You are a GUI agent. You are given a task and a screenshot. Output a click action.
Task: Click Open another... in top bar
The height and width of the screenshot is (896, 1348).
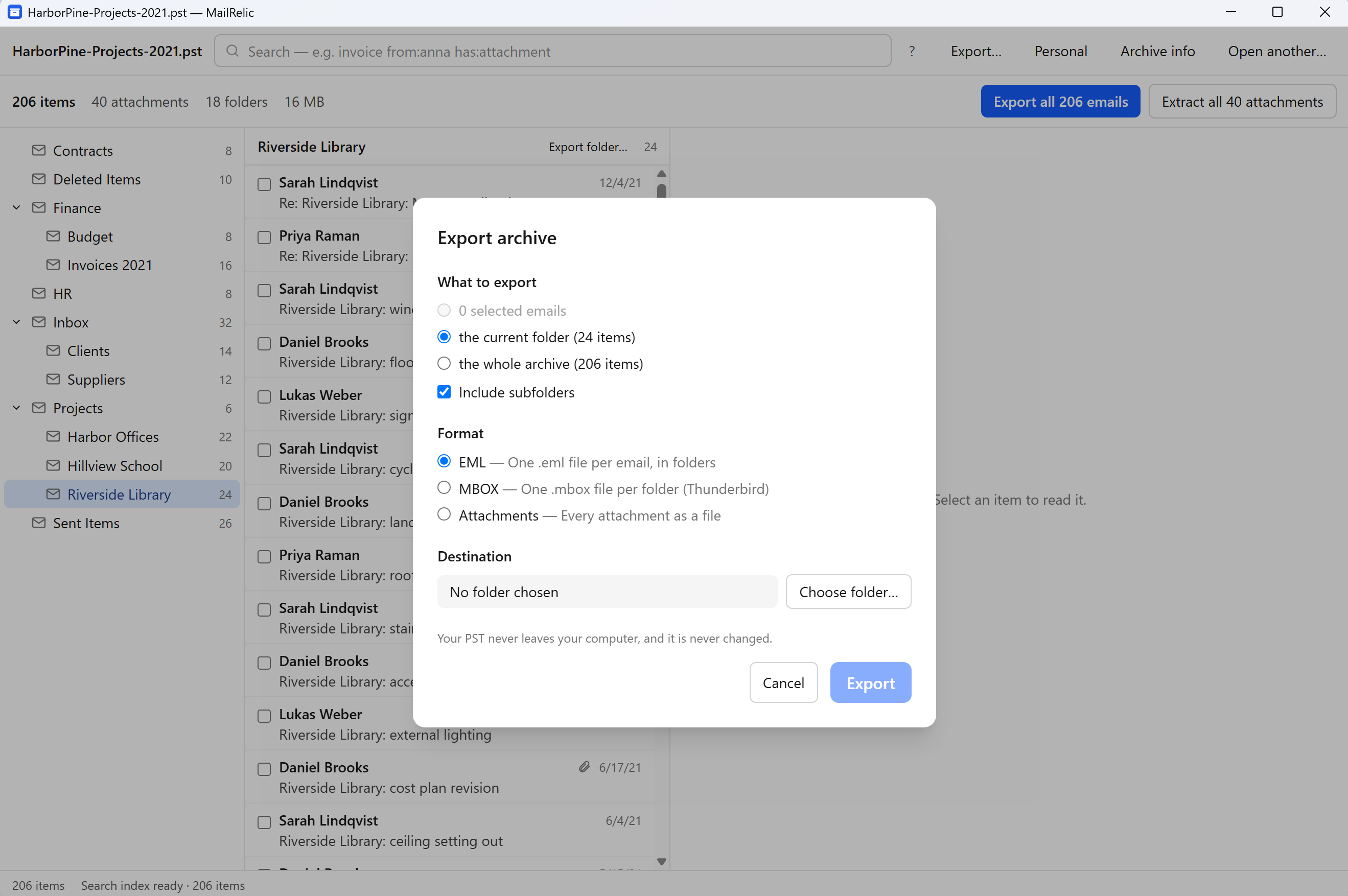coord(1277,52)
